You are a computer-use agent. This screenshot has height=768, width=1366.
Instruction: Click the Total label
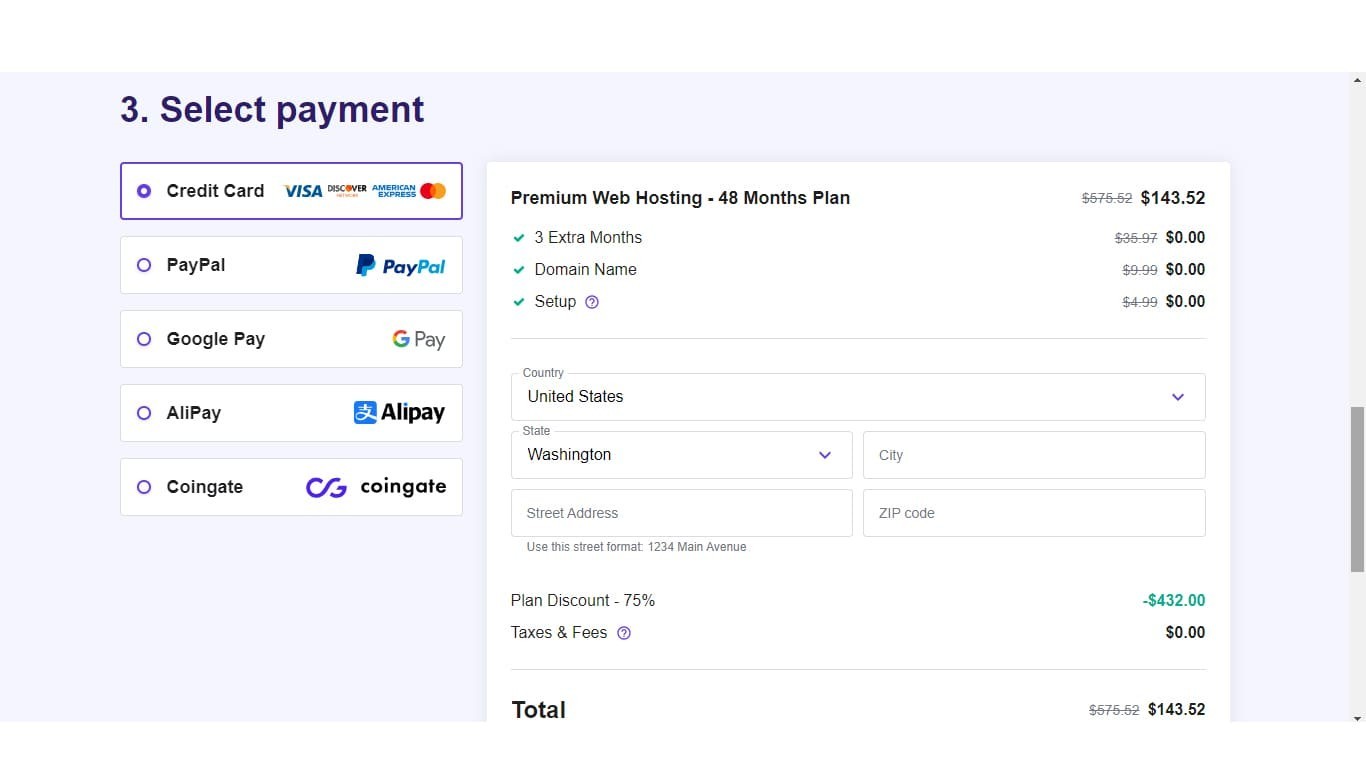539,710
